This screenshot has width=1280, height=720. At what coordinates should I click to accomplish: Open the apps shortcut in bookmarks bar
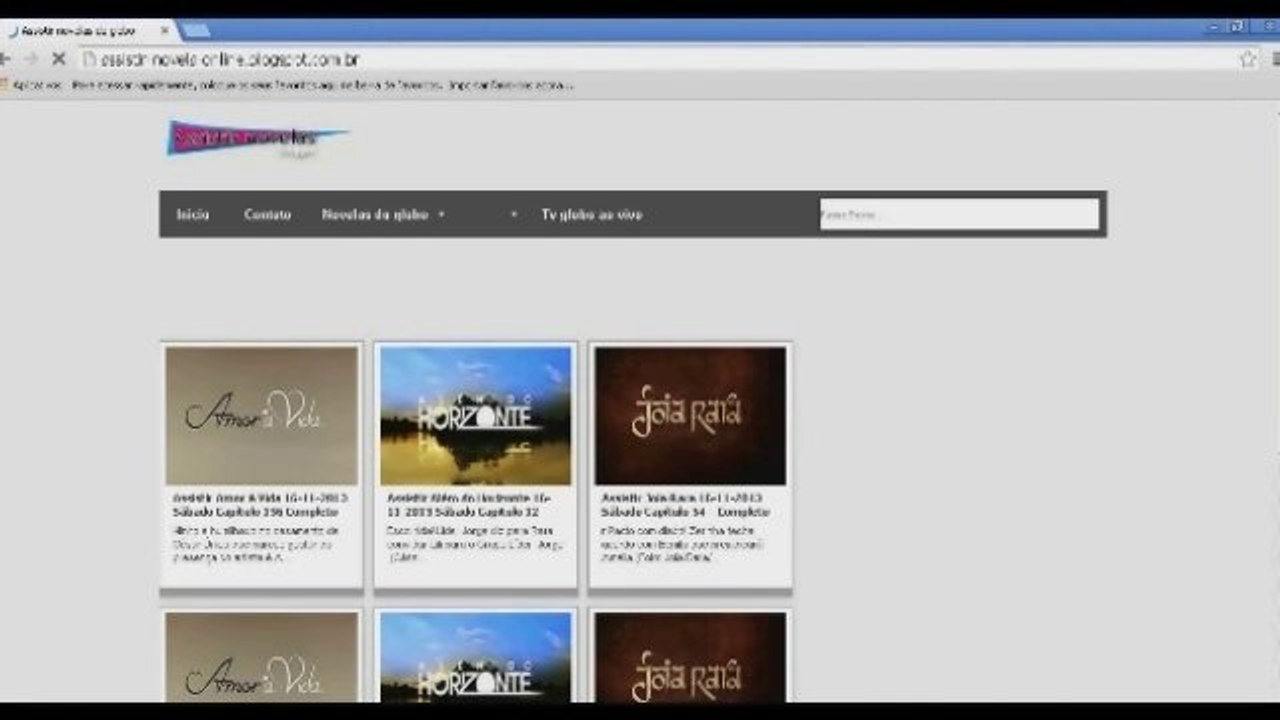coord(32,85)
